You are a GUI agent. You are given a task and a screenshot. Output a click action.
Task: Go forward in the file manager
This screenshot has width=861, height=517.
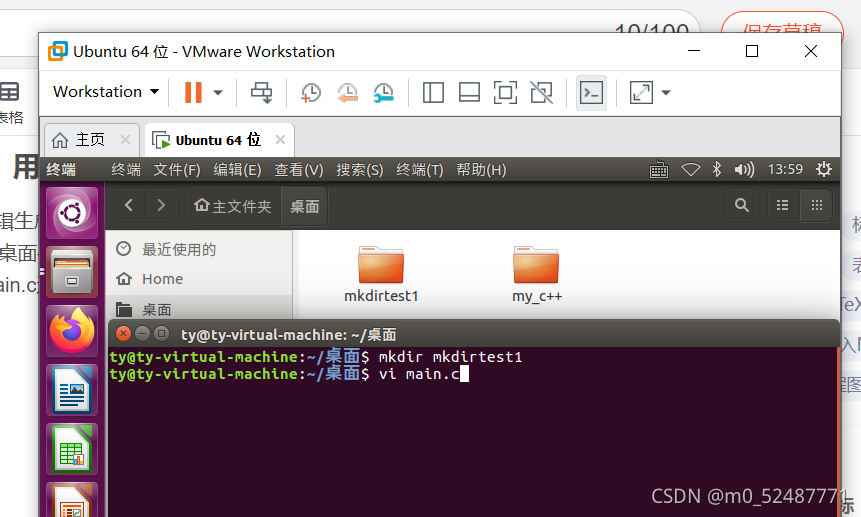click(x=161, y=205)
